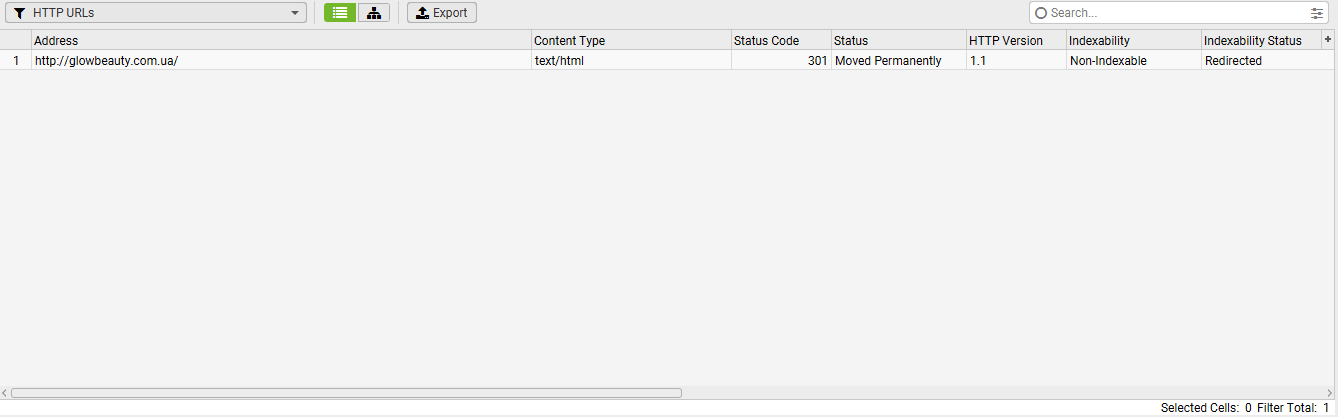Click the right scroll arrow

(x=1333, y=393)
